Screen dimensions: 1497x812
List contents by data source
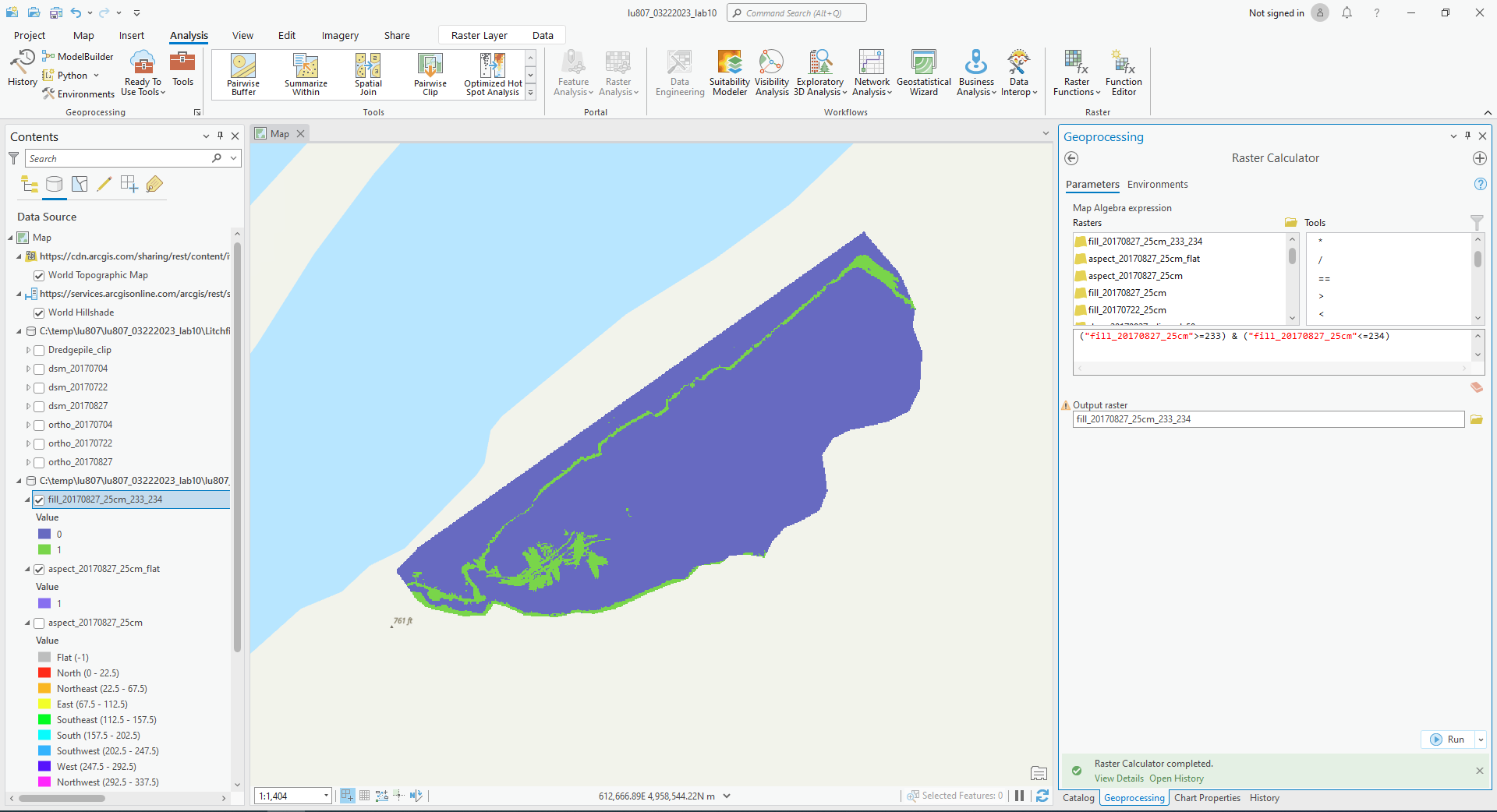click(55, 184)
